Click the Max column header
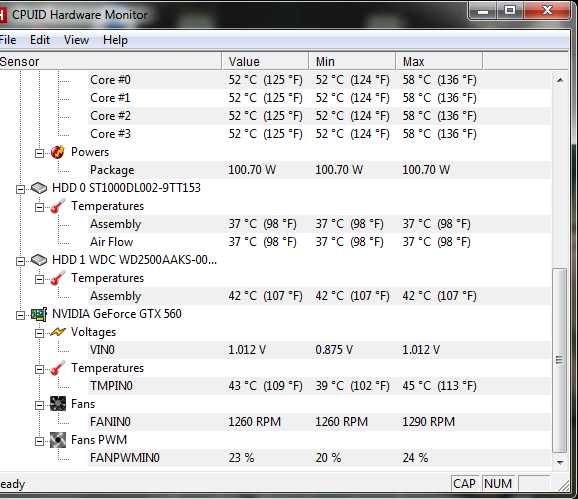 pos(439,62)
